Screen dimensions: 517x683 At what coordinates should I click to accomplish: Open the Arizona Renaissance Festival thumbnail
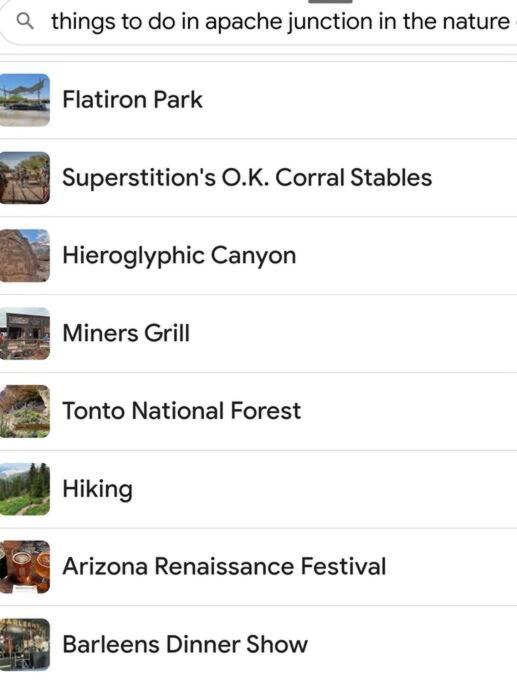pos(24,567)
